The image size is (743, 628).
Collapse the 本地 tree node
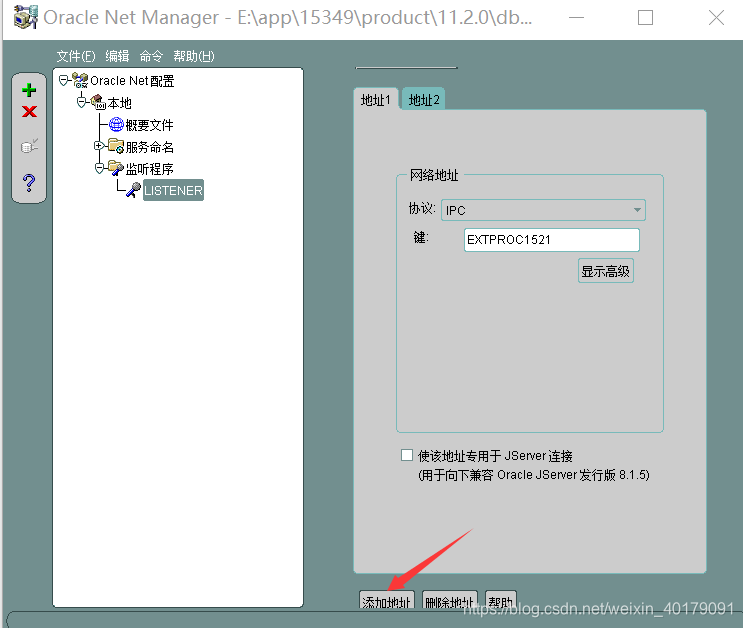(x=82, y=101)
